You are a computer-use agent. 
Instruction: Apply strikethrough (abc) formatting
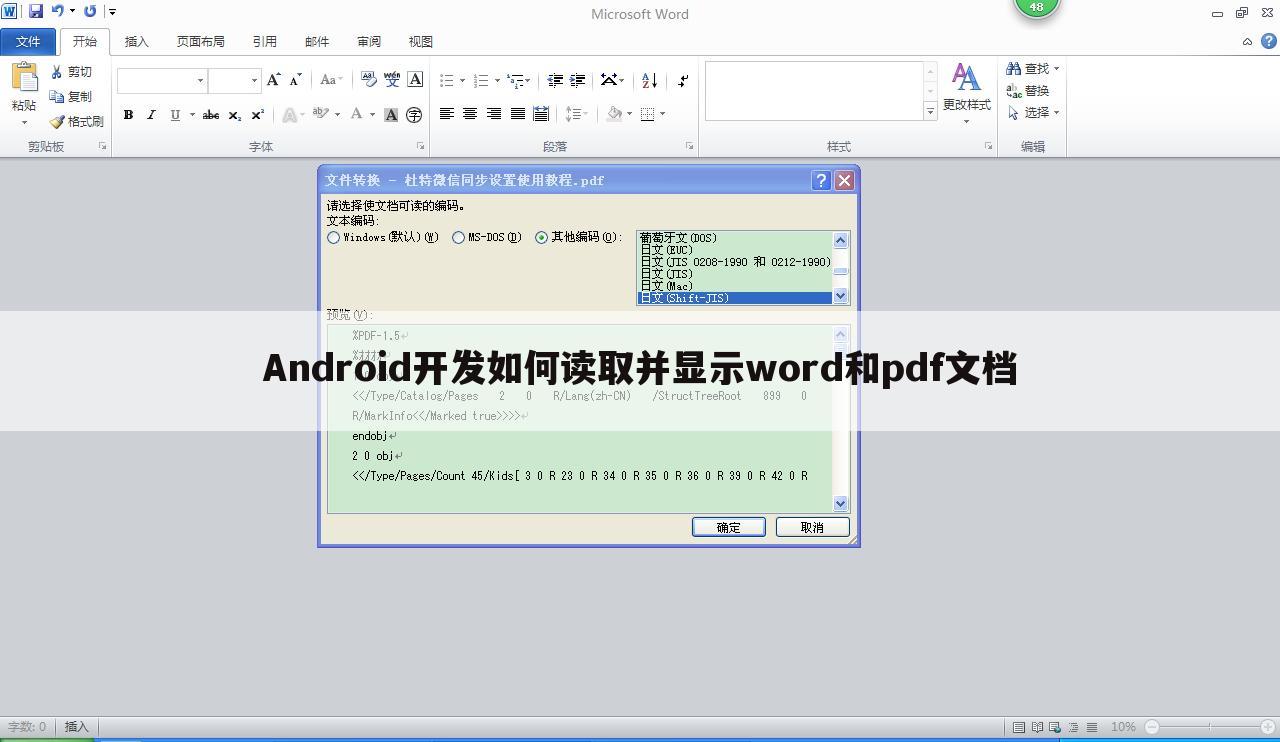(211, 114)
